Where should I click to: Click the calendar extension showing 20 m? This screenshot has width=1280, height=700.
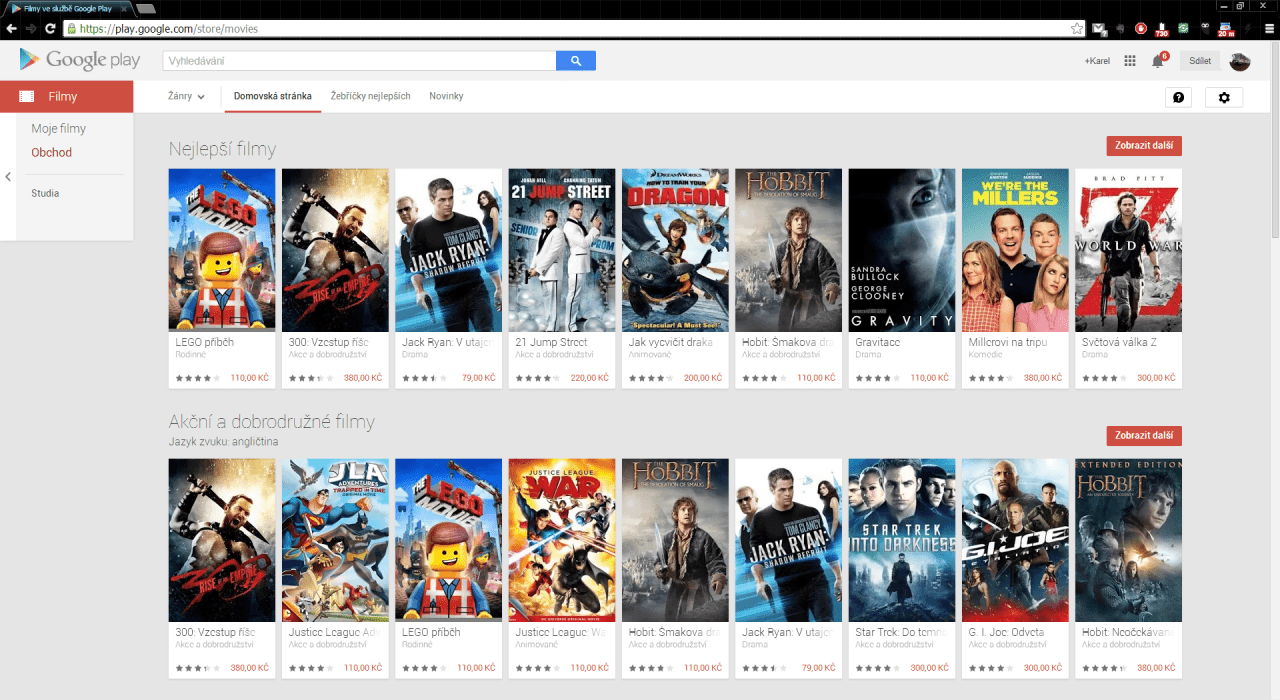1225,29
